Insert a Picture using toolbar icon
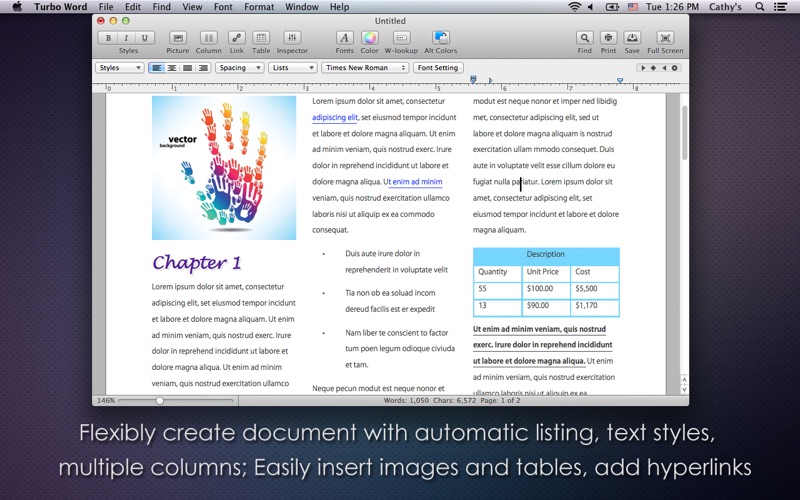 pos(178,38)
